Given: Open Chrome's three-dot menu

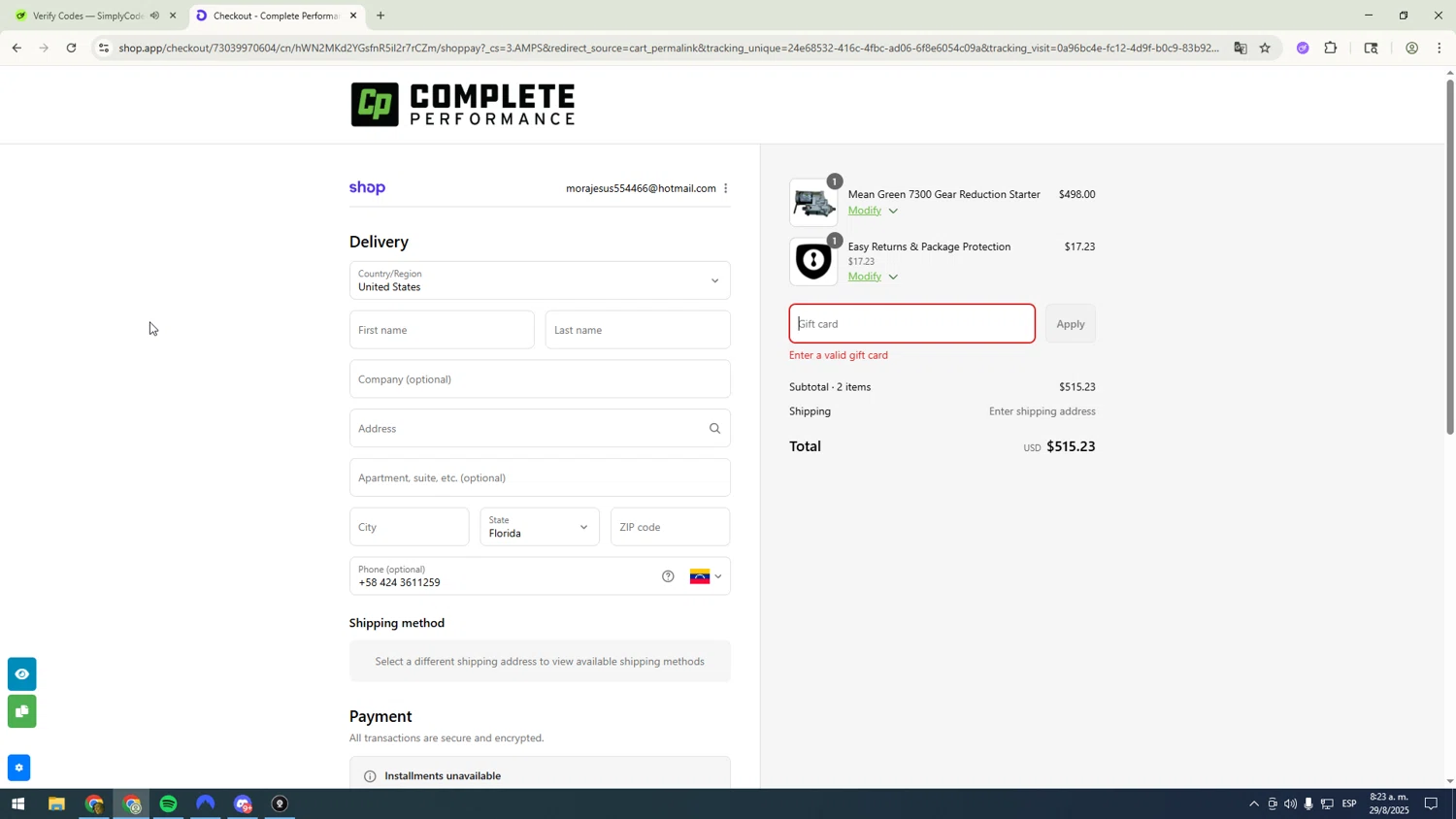Looking at the screenshot, I should coord(1439,48).
